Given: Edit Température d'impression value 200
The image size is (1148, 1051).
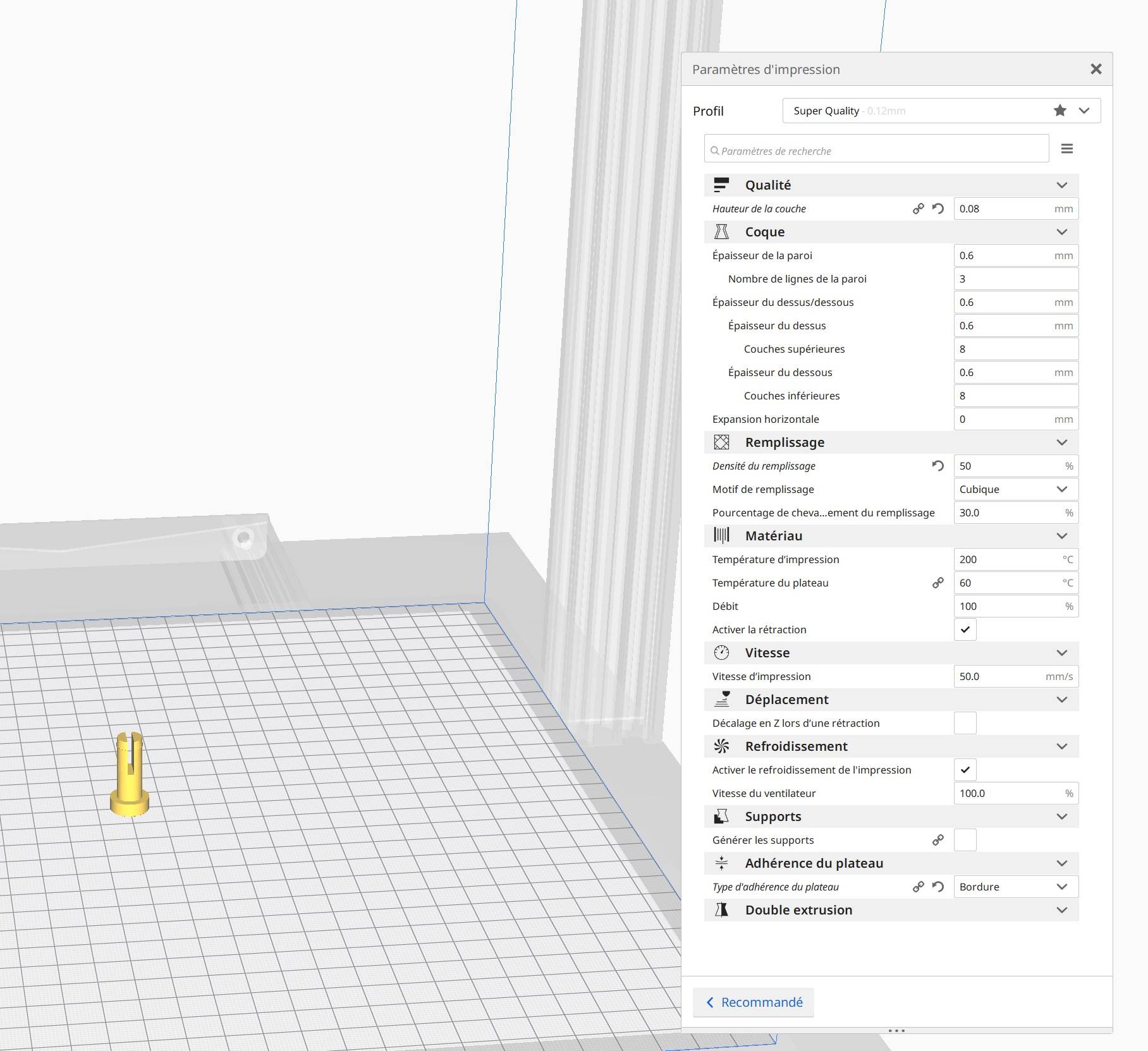Looking at the screenshot, I should (1016, 559).
